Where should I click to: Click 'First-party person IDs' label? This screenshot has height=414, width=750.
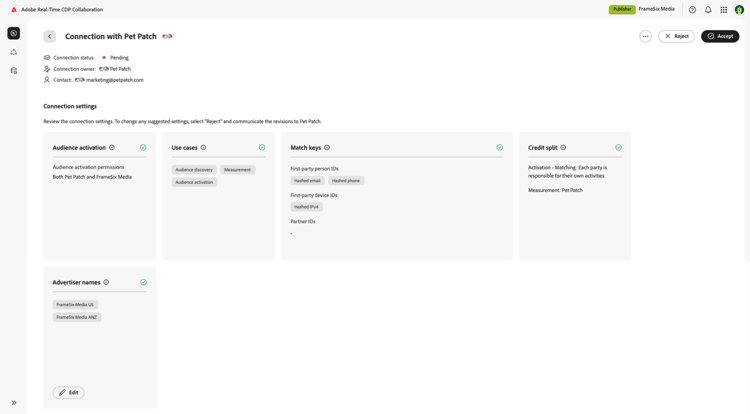314,169
